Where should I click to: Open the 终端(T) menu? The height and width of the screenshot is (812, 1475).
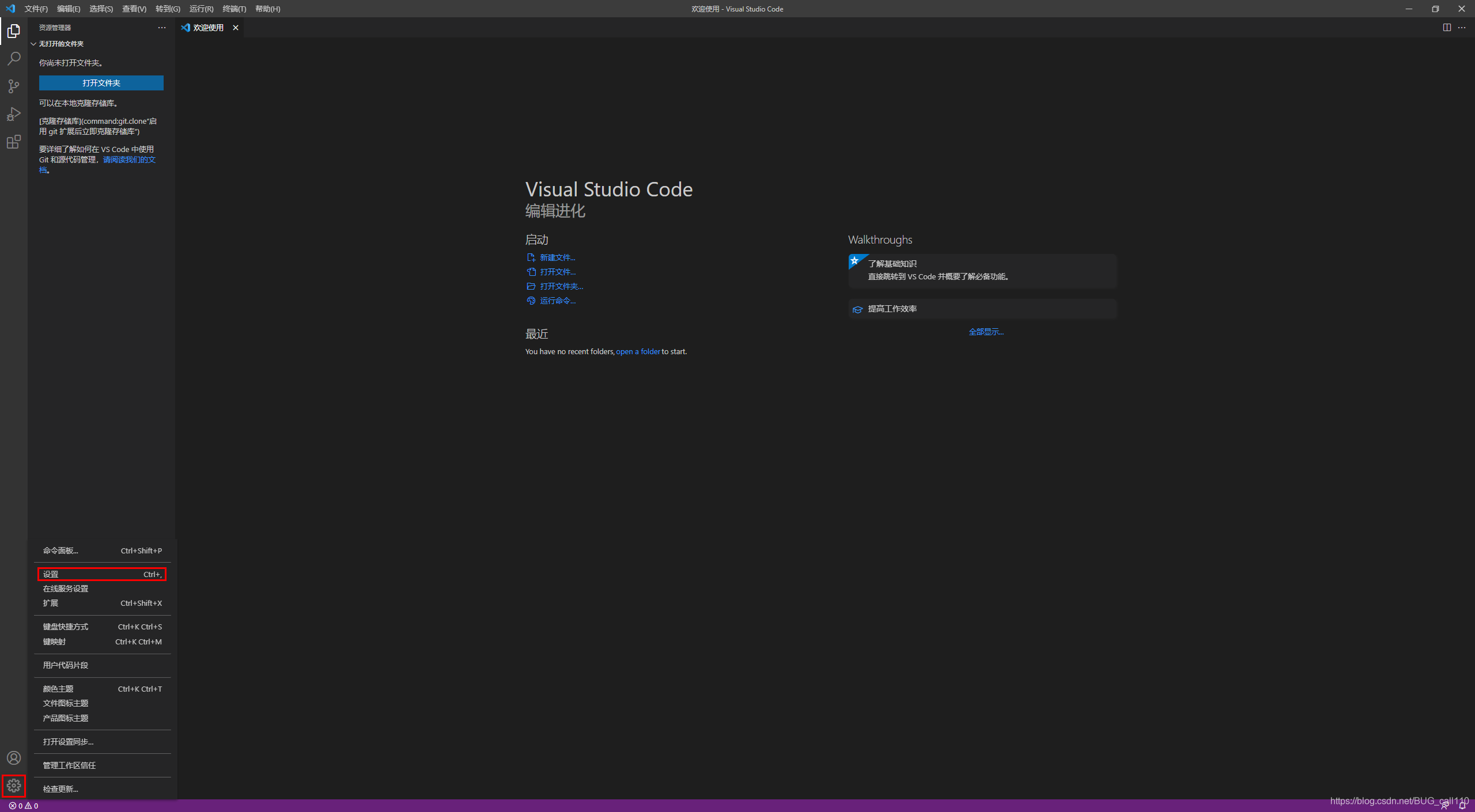pos(234,9)
